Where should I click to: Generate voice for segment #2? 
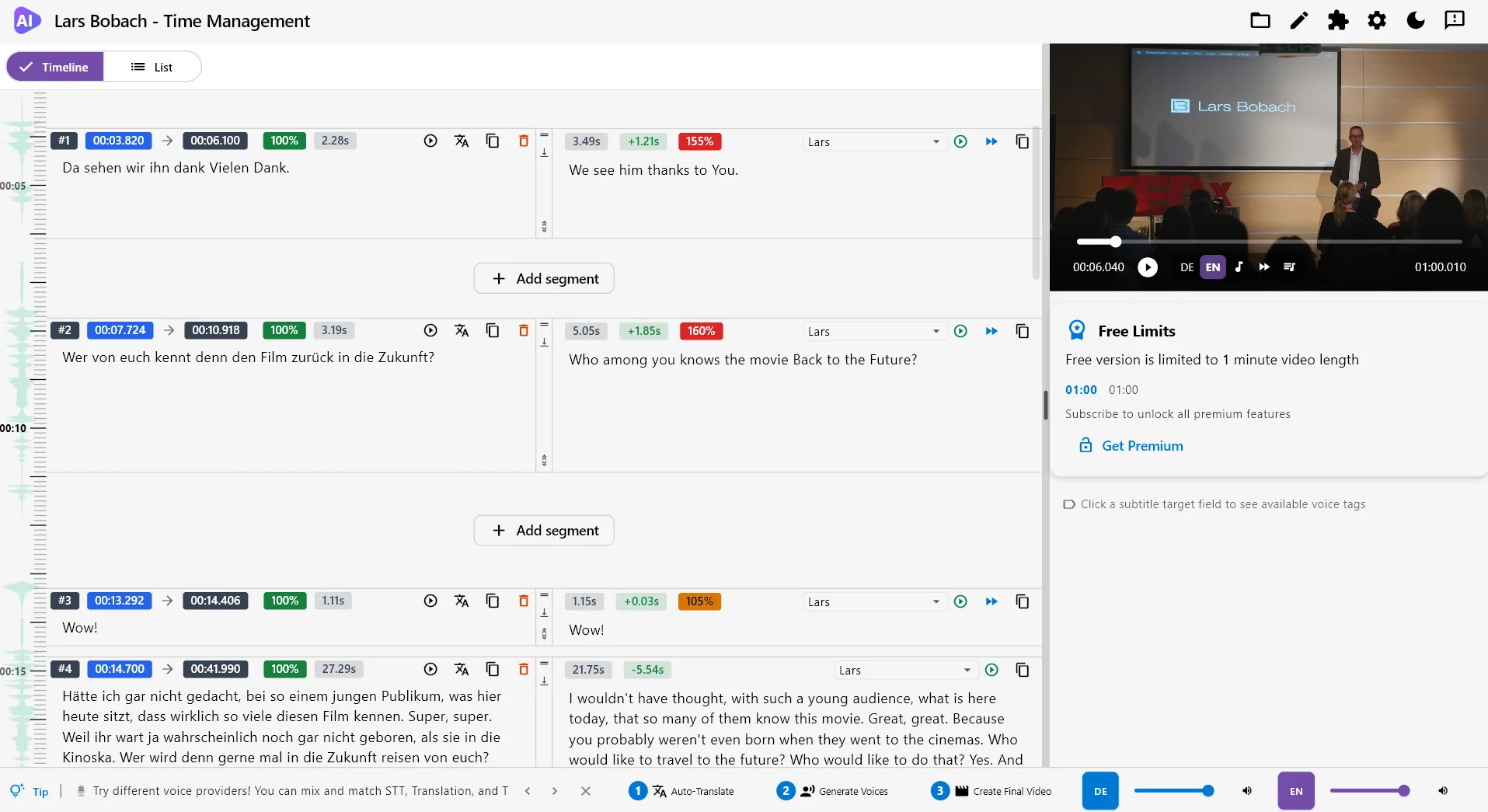960,331
